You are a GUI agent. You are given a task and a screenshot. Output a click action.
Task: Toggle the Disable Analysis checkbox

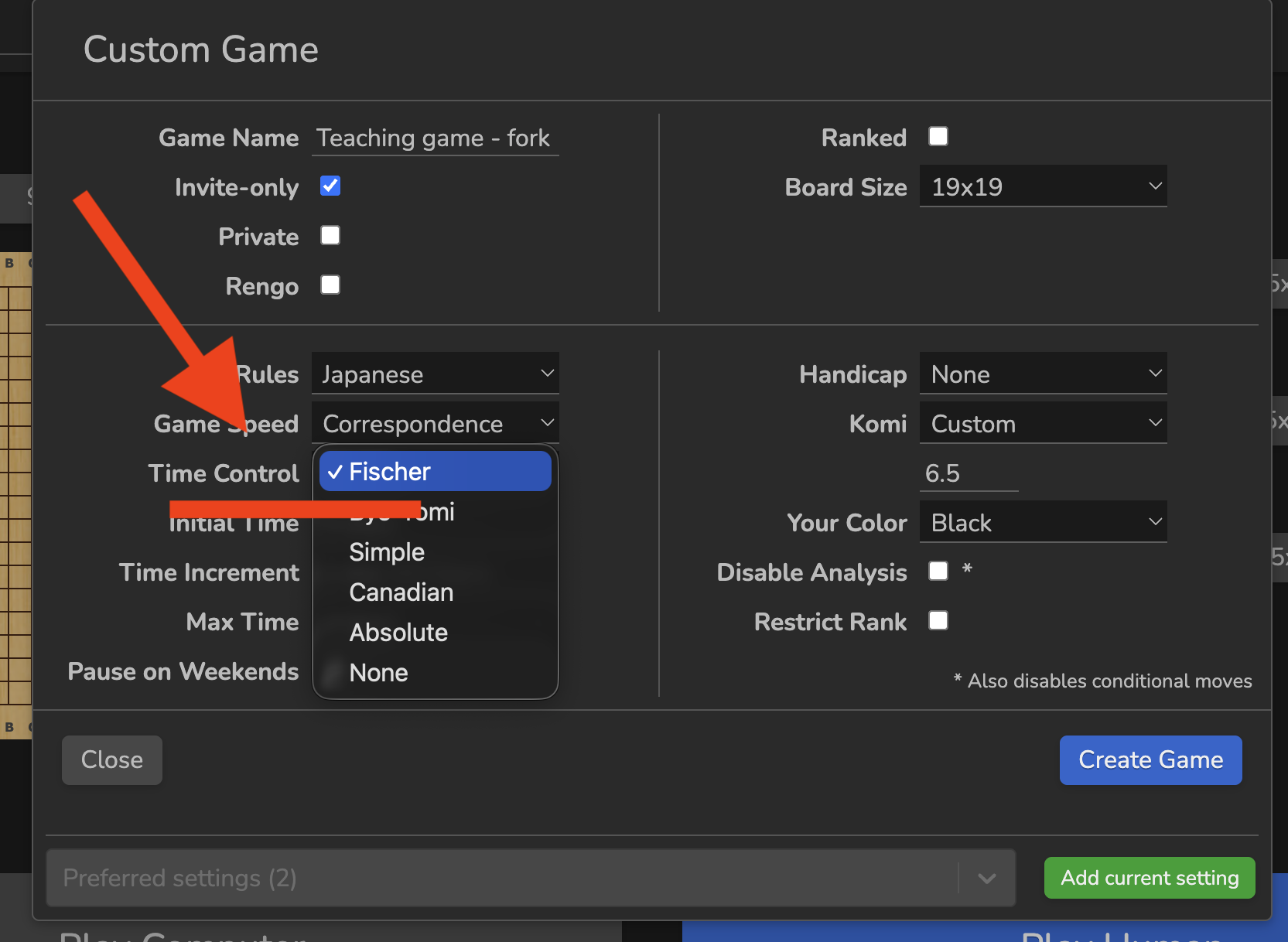[938, 572]
